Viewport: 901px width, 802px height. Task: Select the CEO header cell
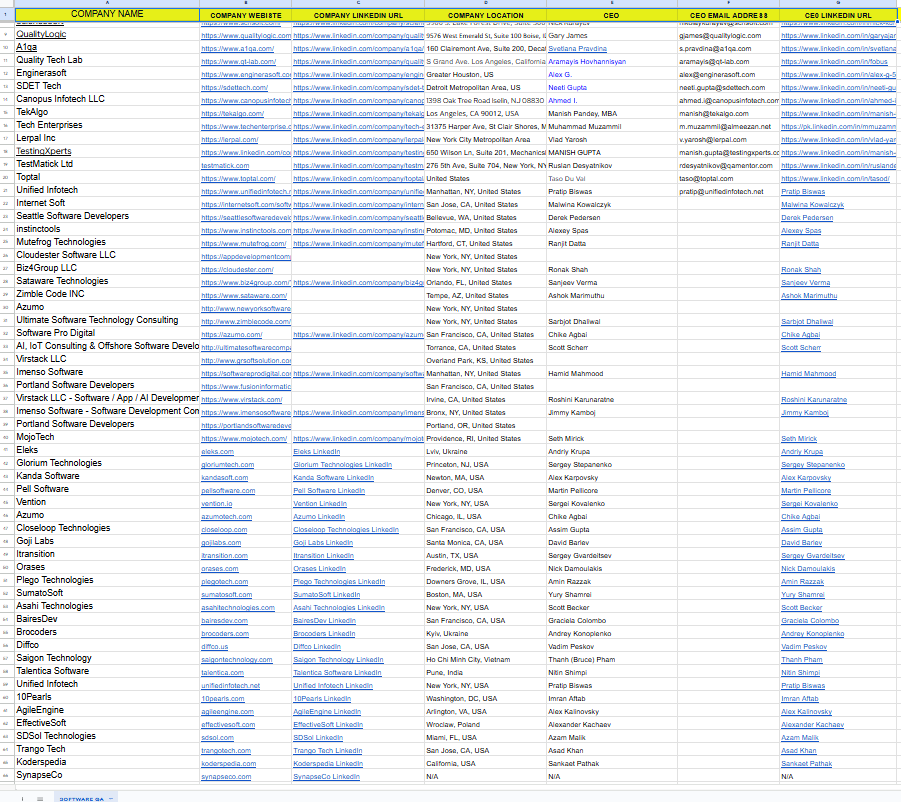(611, 15)
